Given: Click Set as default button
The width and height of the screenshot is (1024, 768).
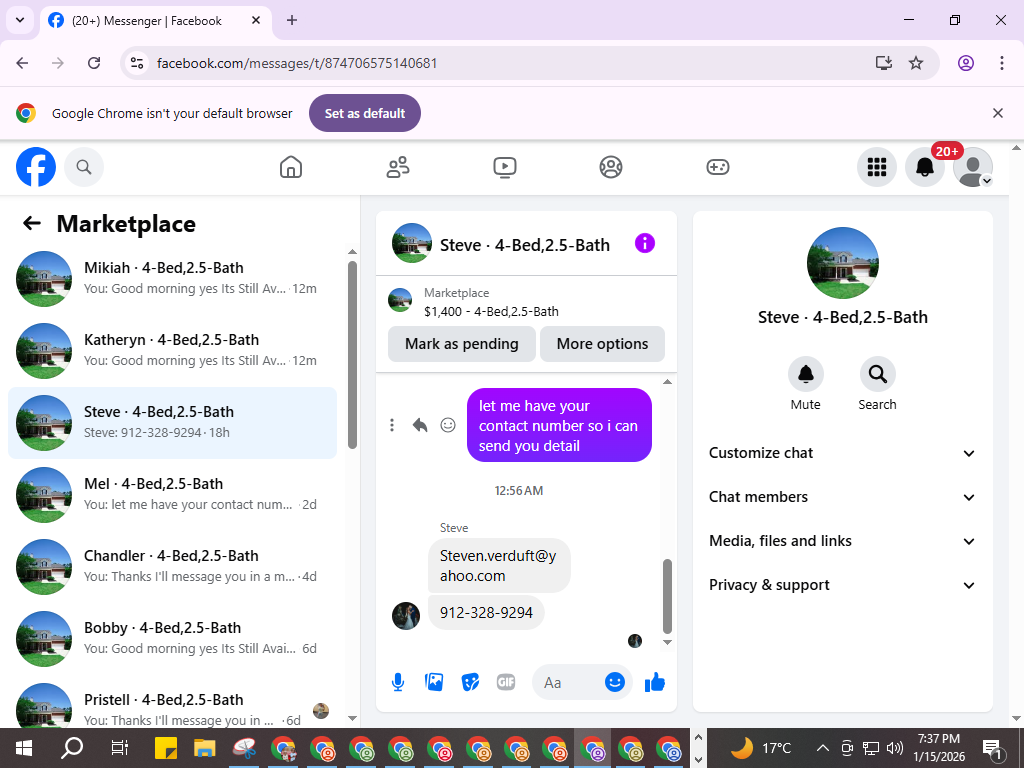Looking at the screenshot, I should (x=364, y=113).
